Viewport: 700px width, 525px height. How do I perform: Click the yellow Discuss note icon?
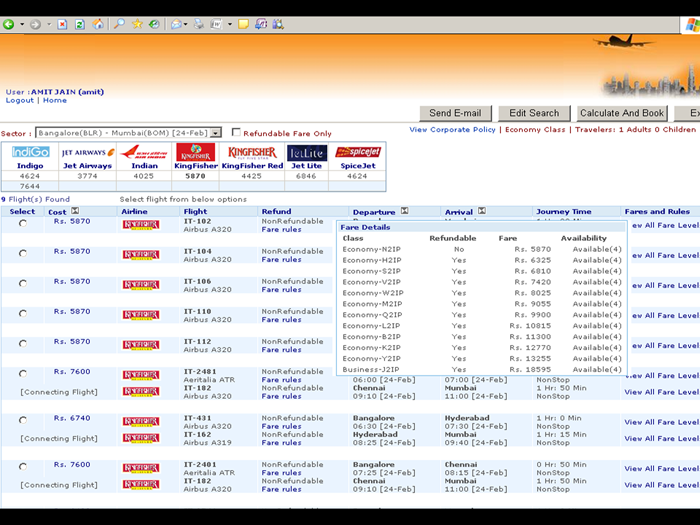pyautogui.click(x=243, y=24)
